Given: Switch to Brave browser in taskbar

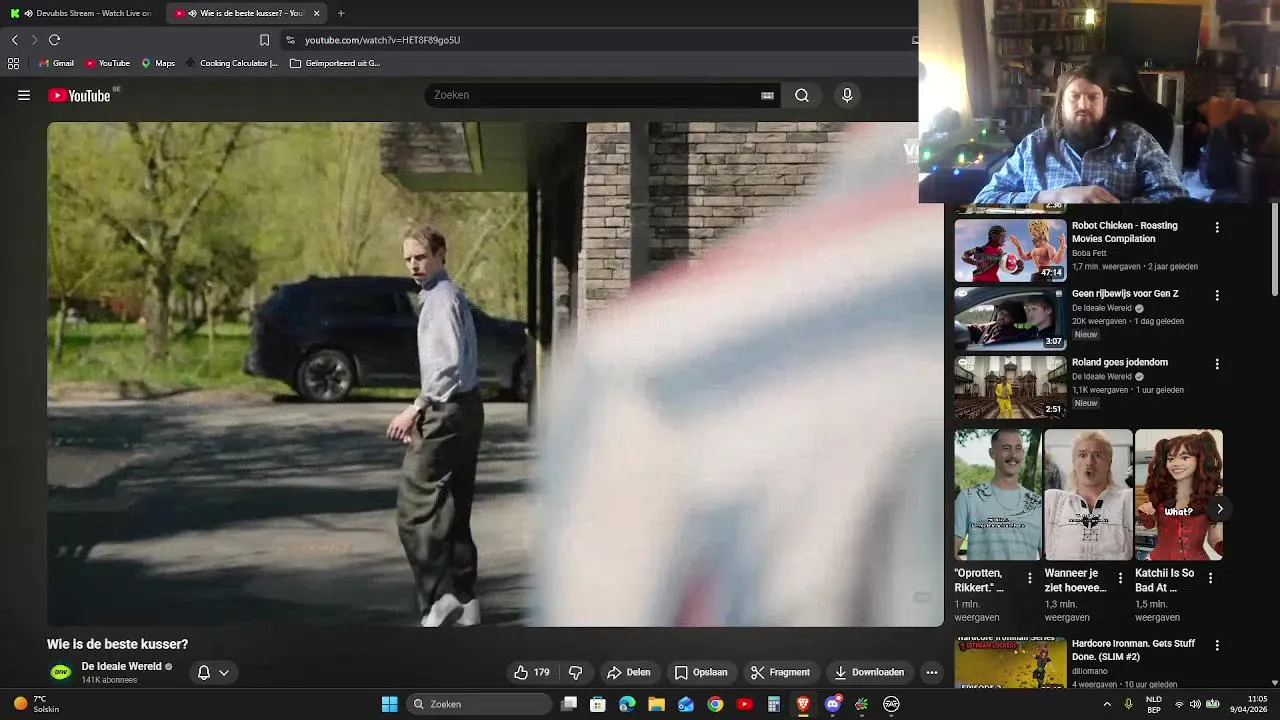Looking at the screenshot, I should [803, 704].
